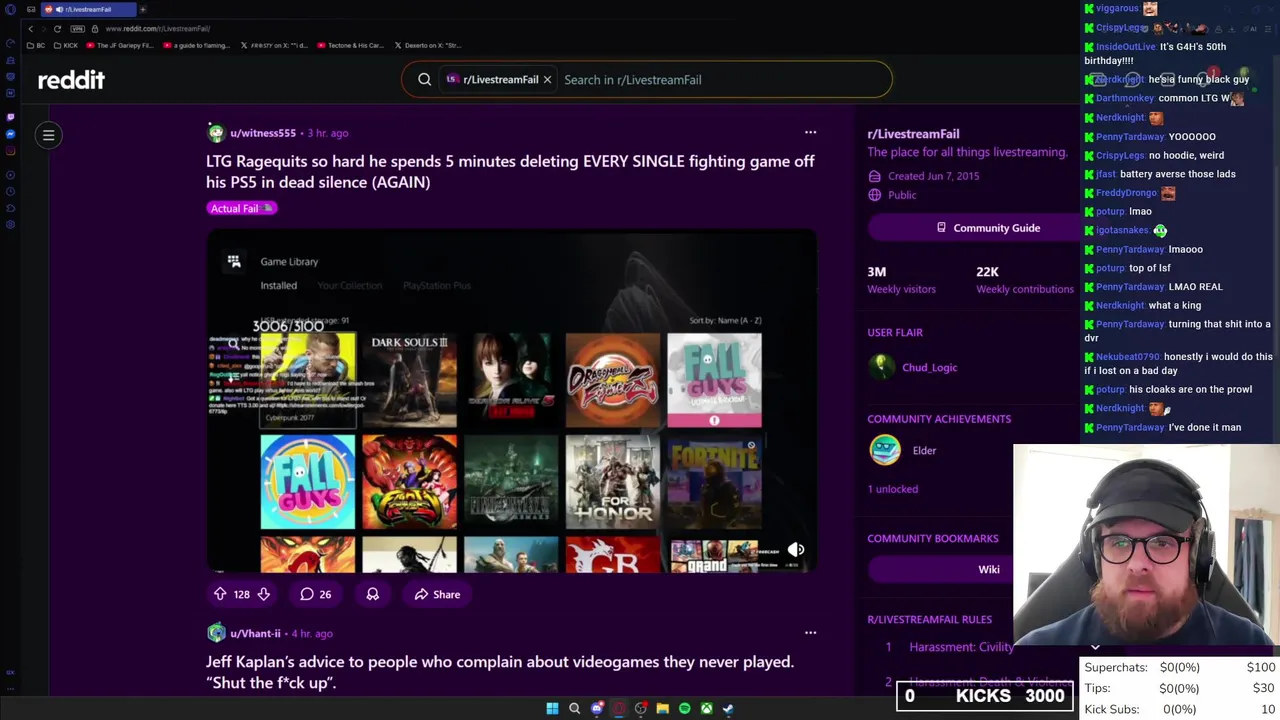Click the Elder achievement badge
This screenshot has width=1280, height=720.
coord(885,450)
